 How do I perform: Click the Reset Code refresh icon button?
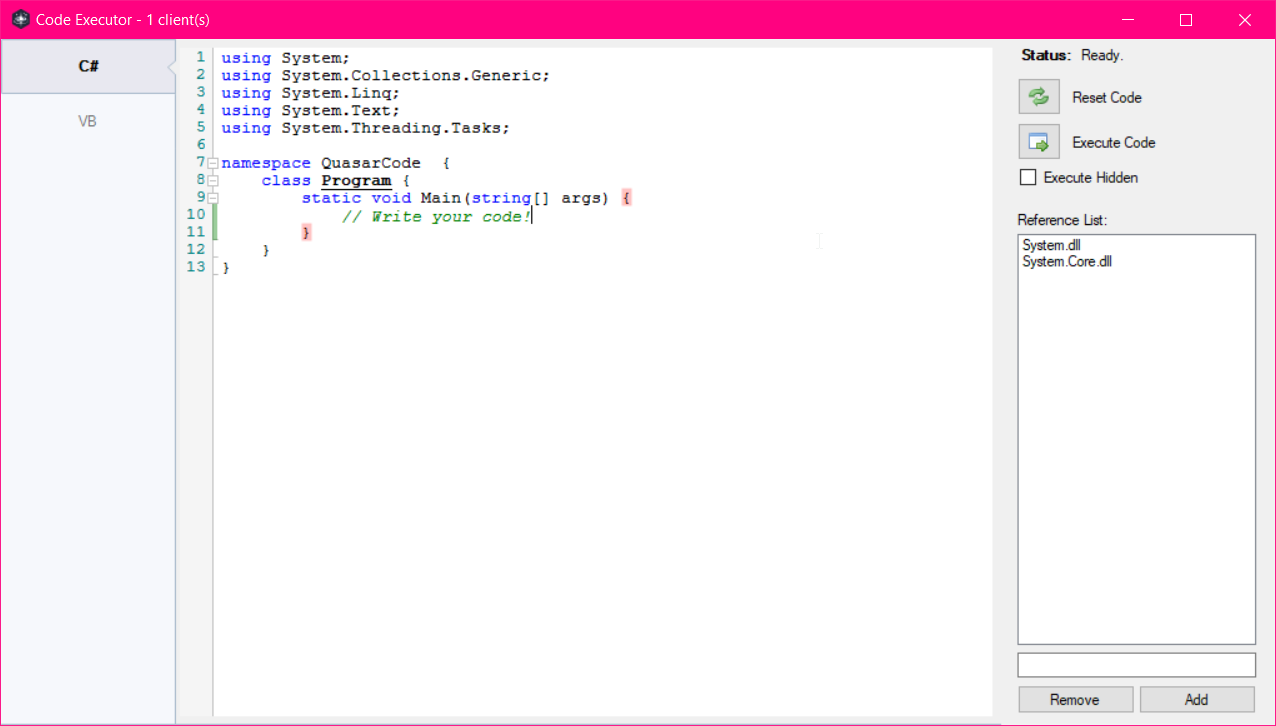(x=1039, y=97)
